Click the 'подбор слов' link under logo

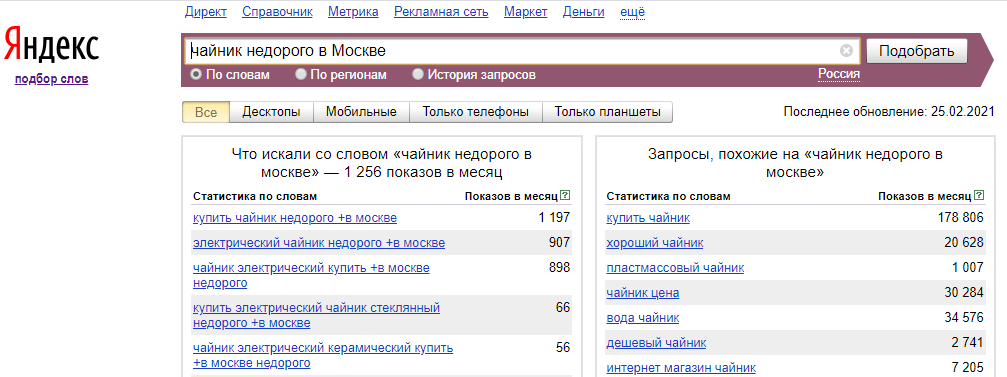[51, 80]
